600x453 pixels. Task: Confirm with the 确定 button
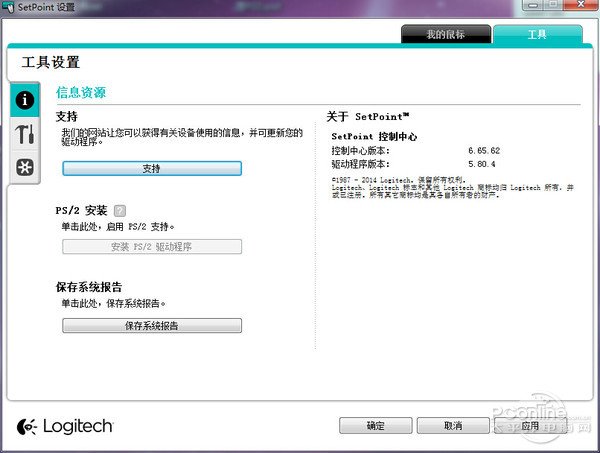pos(375,425)
